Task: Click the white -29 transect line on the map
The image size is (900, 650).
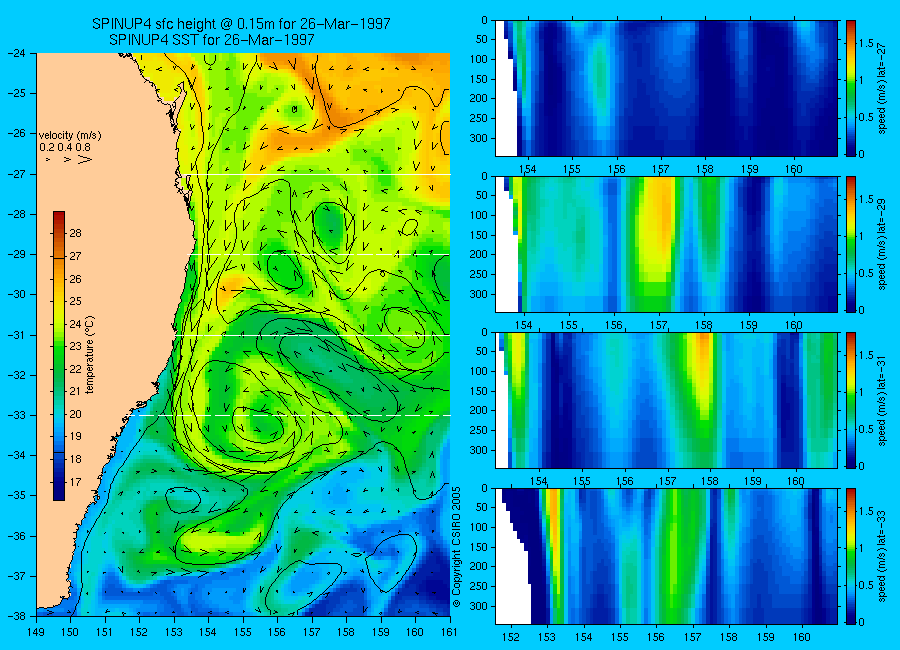Action: click(x=320, y=254)
